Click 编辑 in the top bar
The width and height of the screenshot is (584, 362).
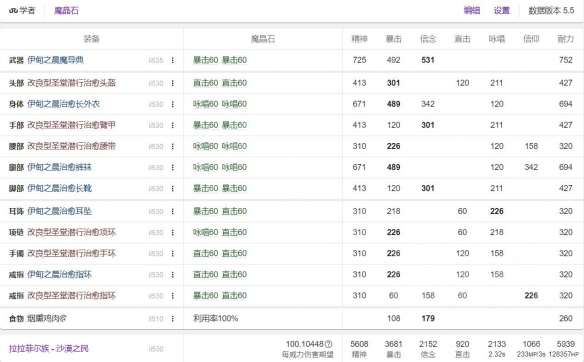click(472, 10)
